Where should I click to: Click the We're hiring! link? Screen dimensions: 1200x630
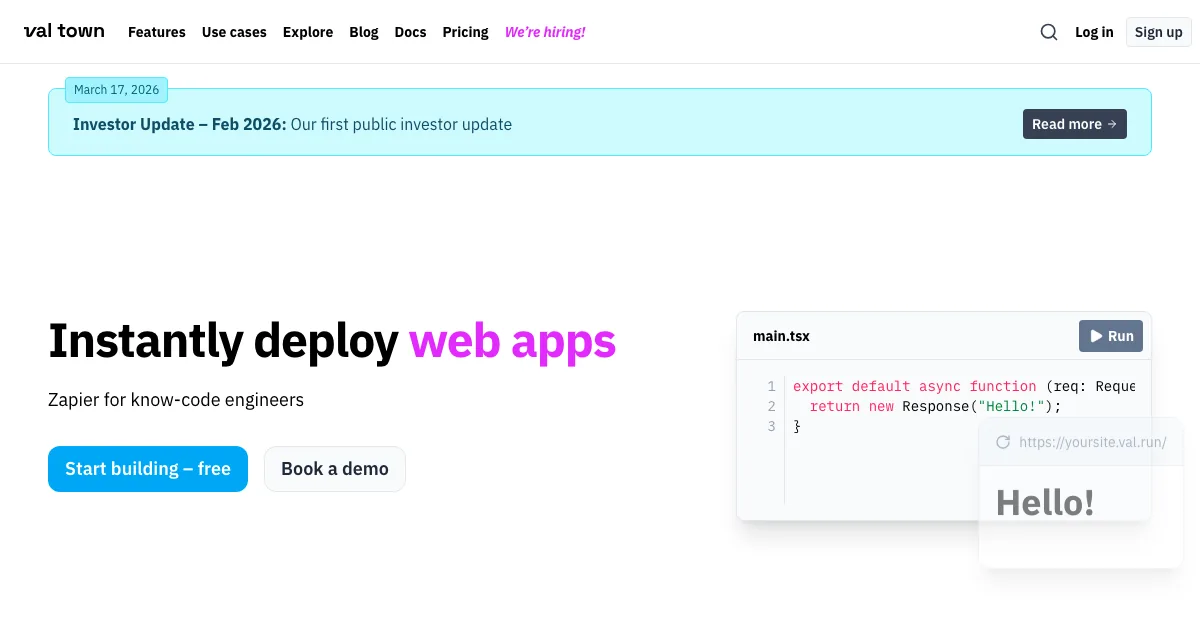coord(545,32)
